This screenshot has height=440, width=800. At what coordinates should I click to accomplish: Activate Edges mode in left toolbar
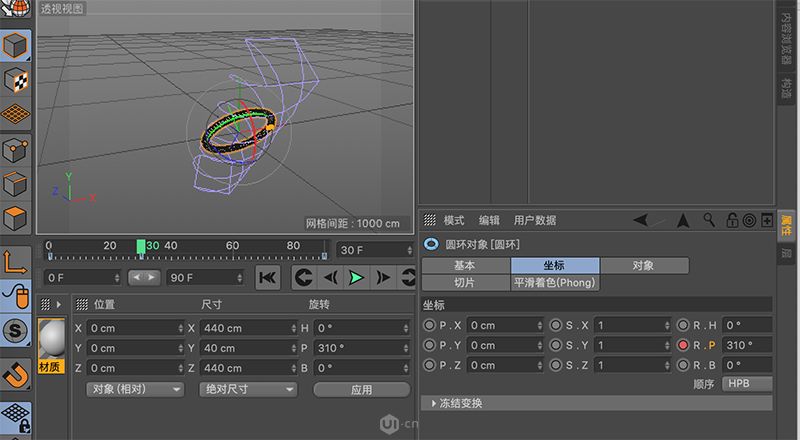coord(16,184)
